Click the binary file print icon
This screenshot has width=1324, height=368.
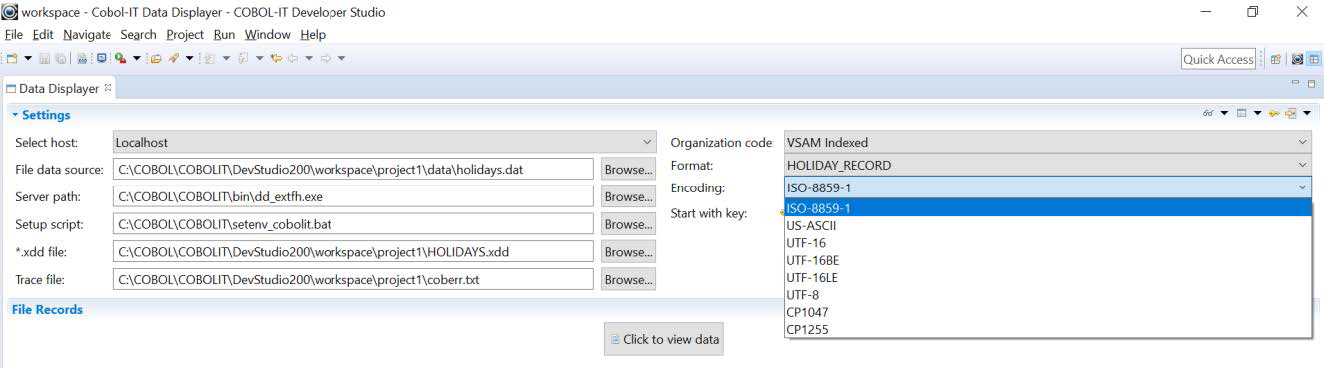tap(82, 58)
